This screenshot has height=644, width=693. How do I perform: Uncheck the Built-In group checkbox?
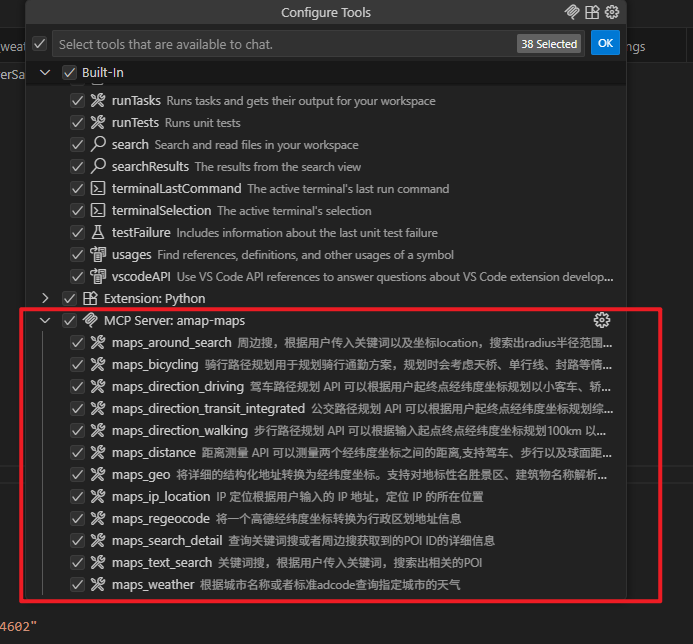(69, 72)
